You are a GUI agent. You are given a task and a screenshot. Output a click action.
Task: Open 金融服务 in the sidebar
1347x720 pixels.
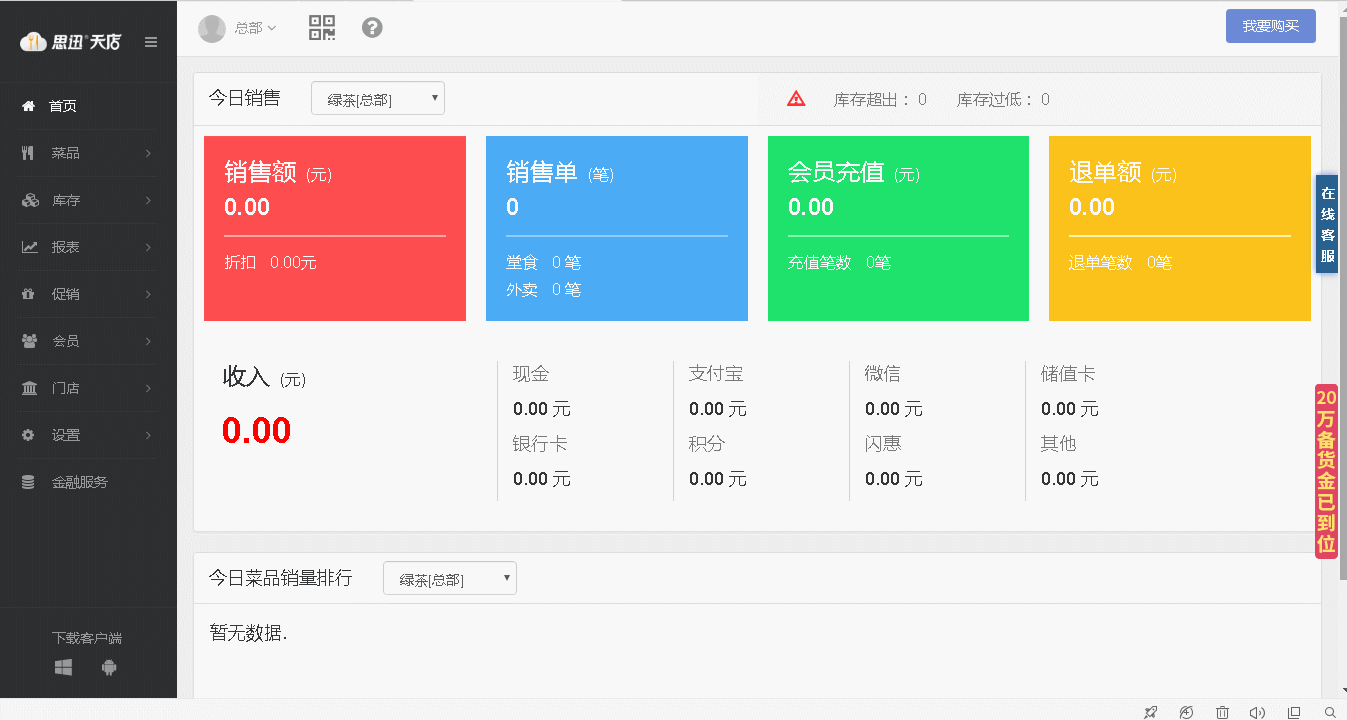88,482
